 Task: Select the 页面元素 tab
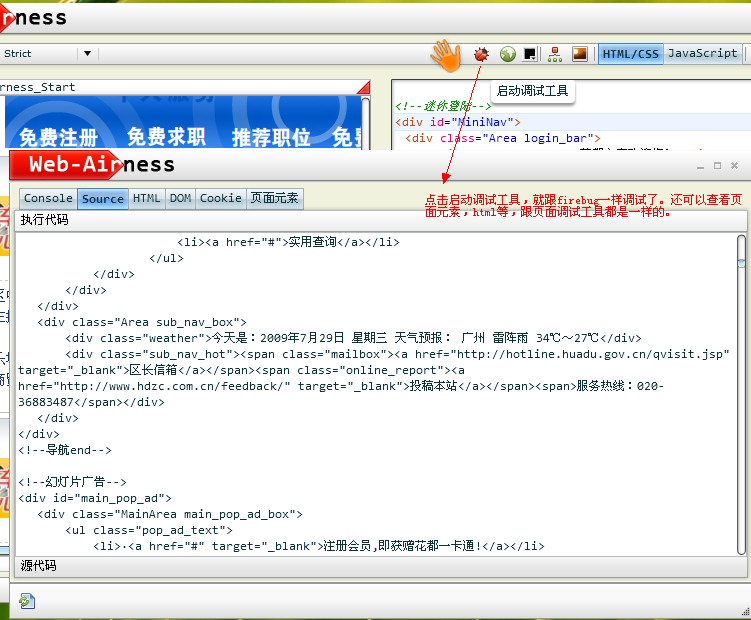274,198
